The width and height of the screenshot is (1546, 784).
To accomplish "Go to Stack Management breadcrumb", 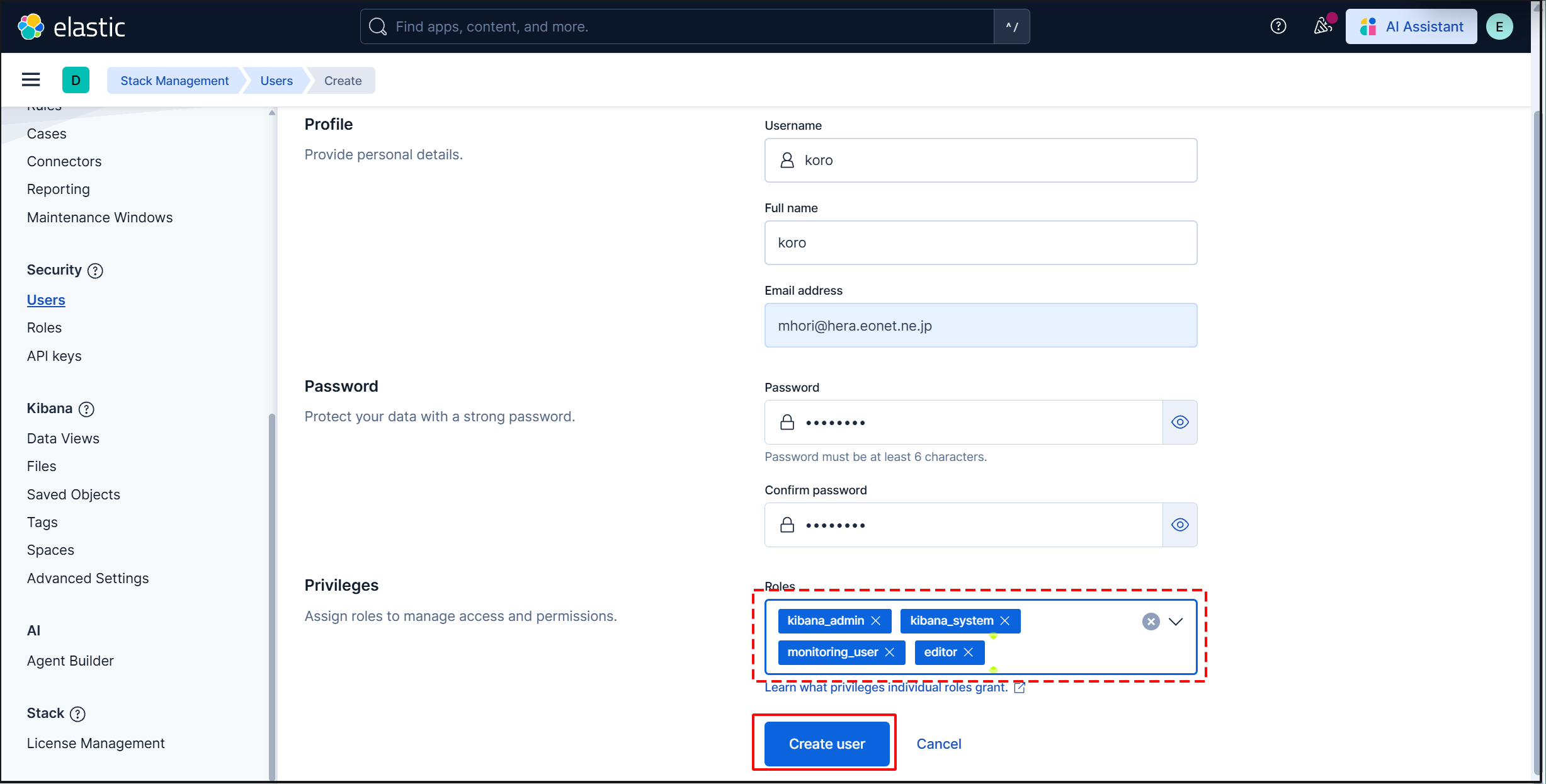I will pos(174,81).
